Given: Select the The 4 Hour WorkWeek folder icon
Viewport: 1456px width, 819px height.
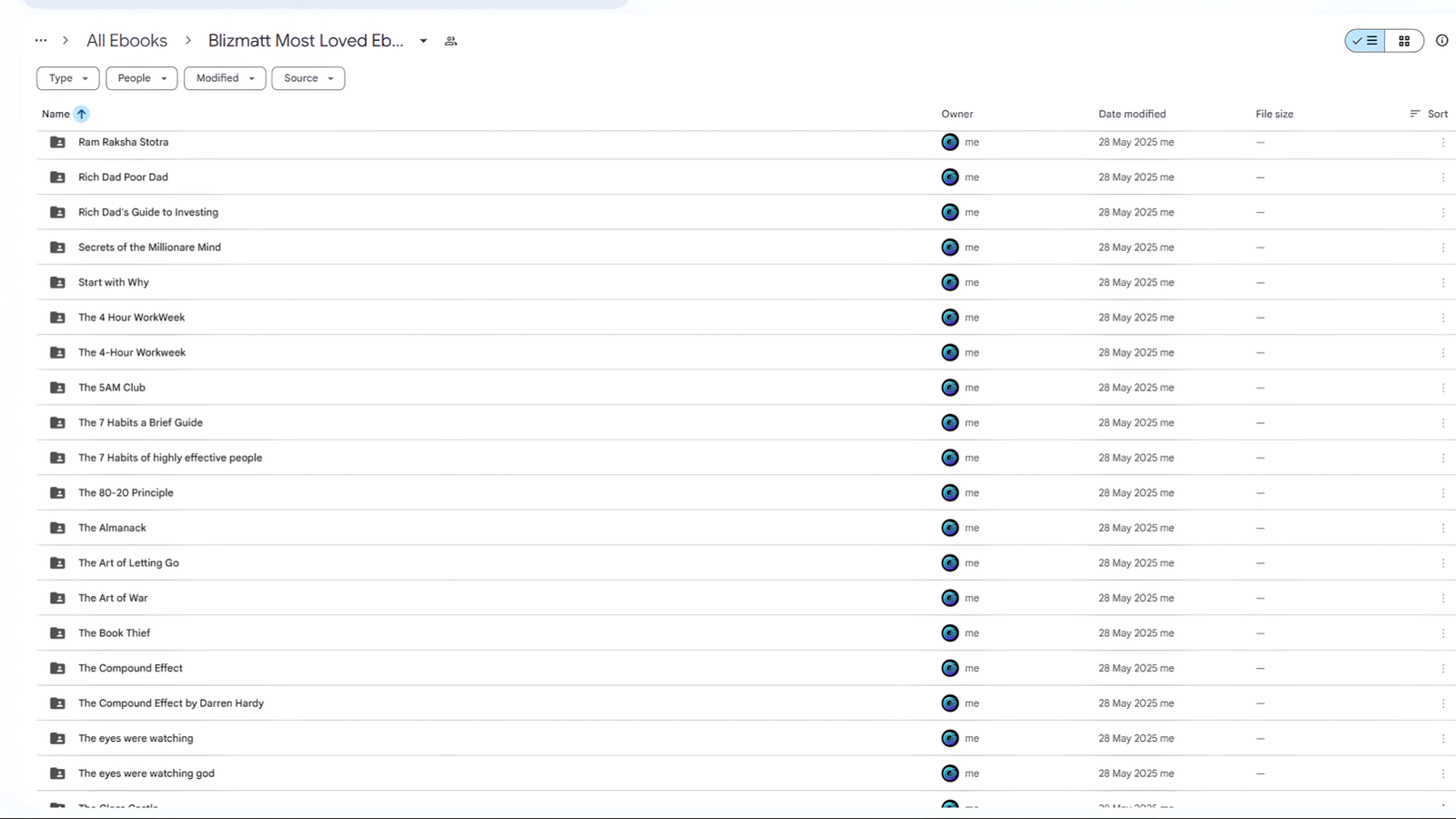Looking at the screenshot, I should click(57, 318).
